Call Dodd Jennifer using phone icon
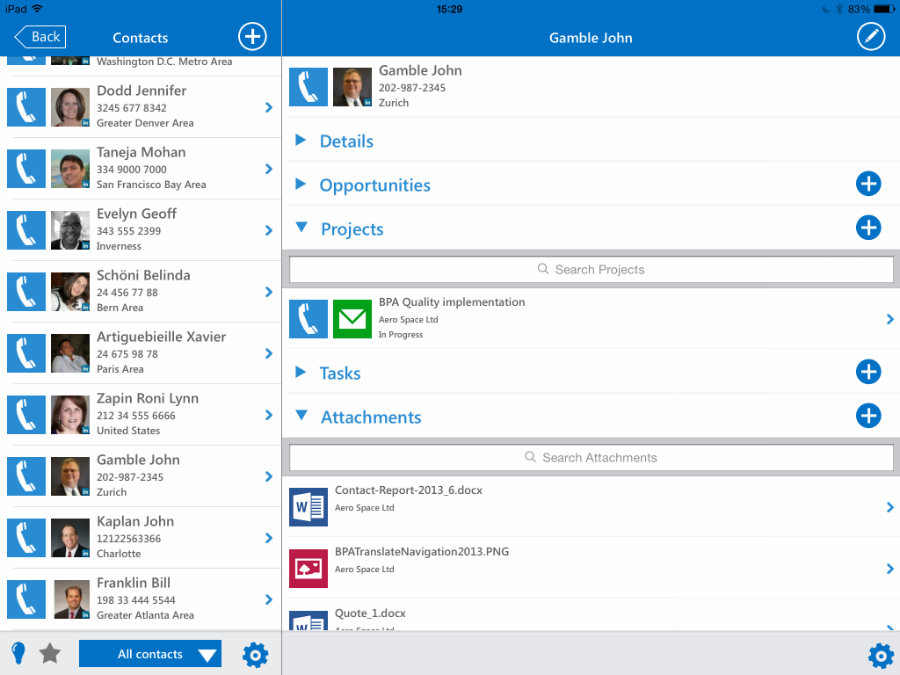 [x=26, y=107]
